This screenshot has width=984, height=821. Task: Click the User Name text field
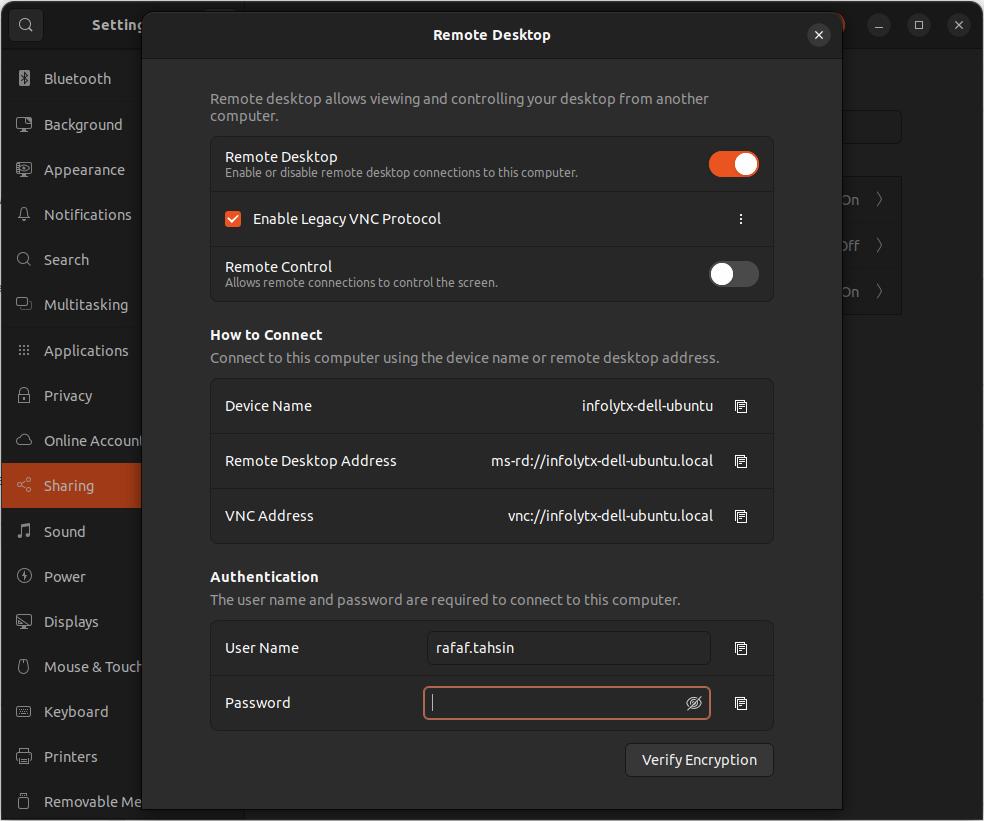tap(568, 648)
